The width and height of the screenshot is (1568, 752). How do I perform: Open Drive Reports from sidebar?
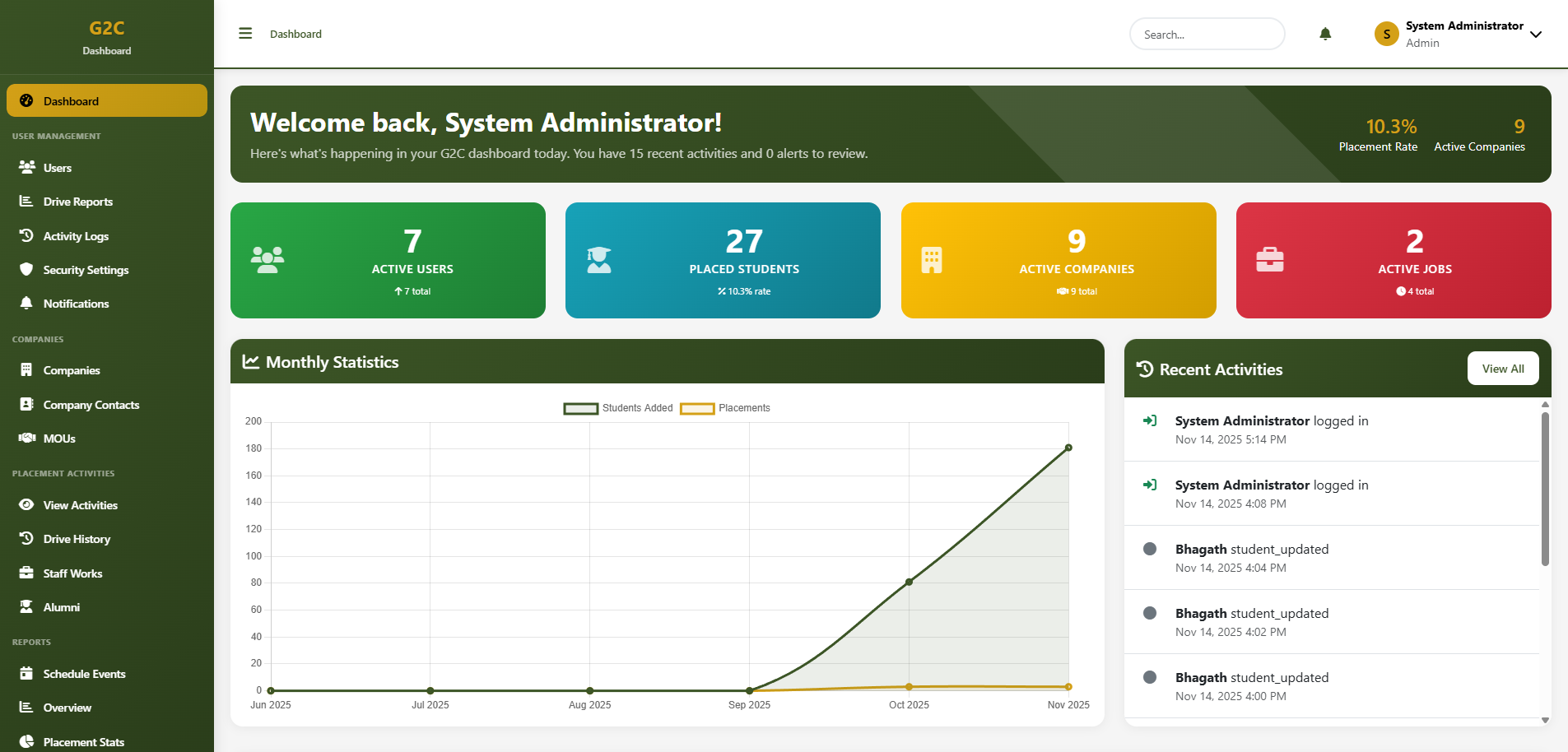(77, 202)
